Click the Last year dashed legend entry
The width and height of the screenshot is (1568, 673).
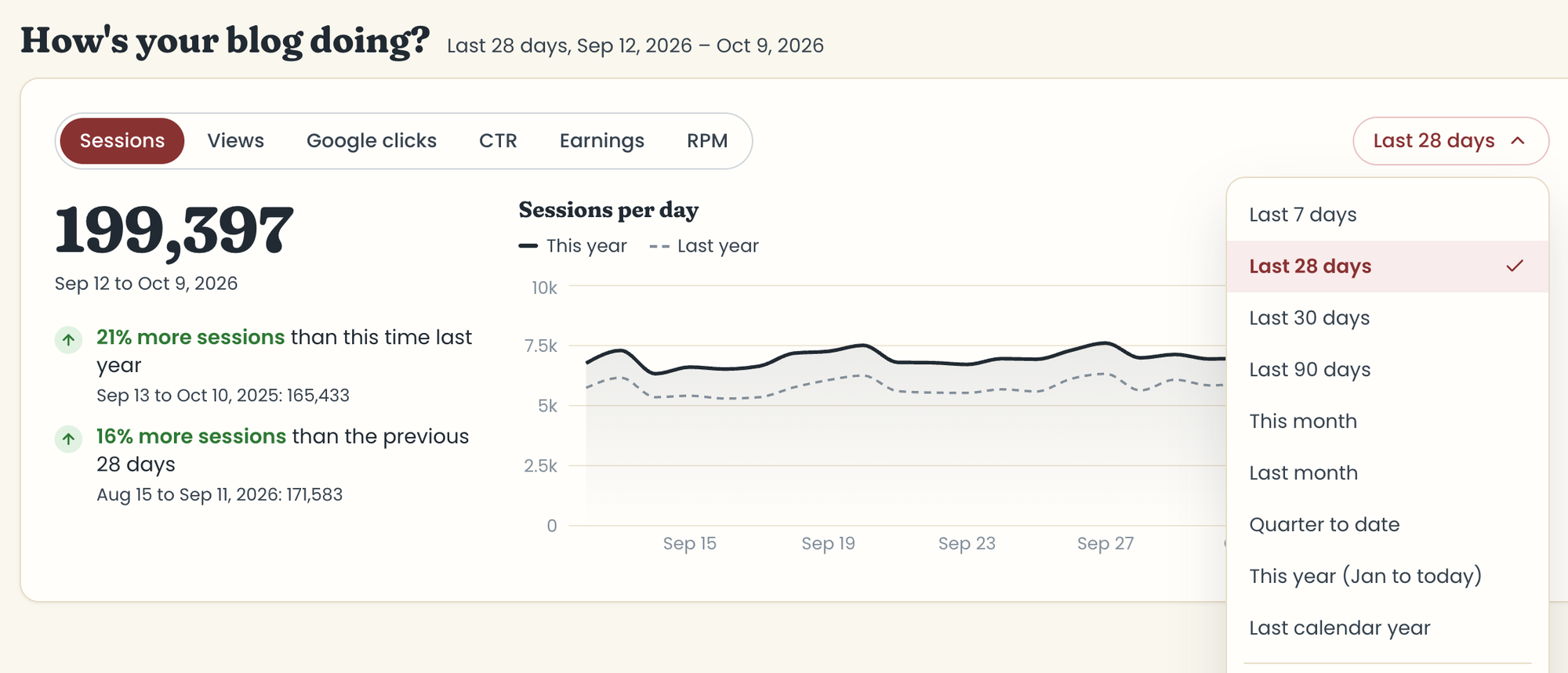coord(704,246)
